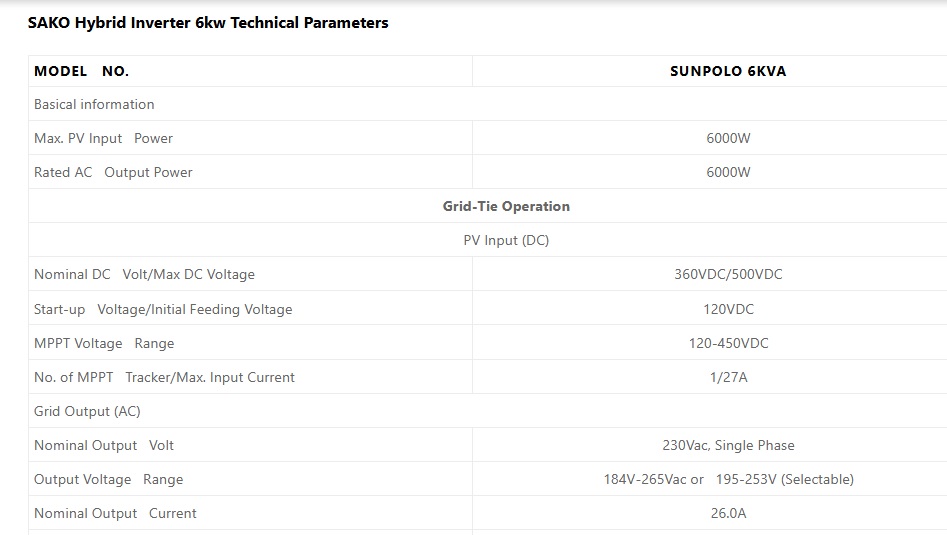Click the Grid Output (AC) row

click(87, 411)
